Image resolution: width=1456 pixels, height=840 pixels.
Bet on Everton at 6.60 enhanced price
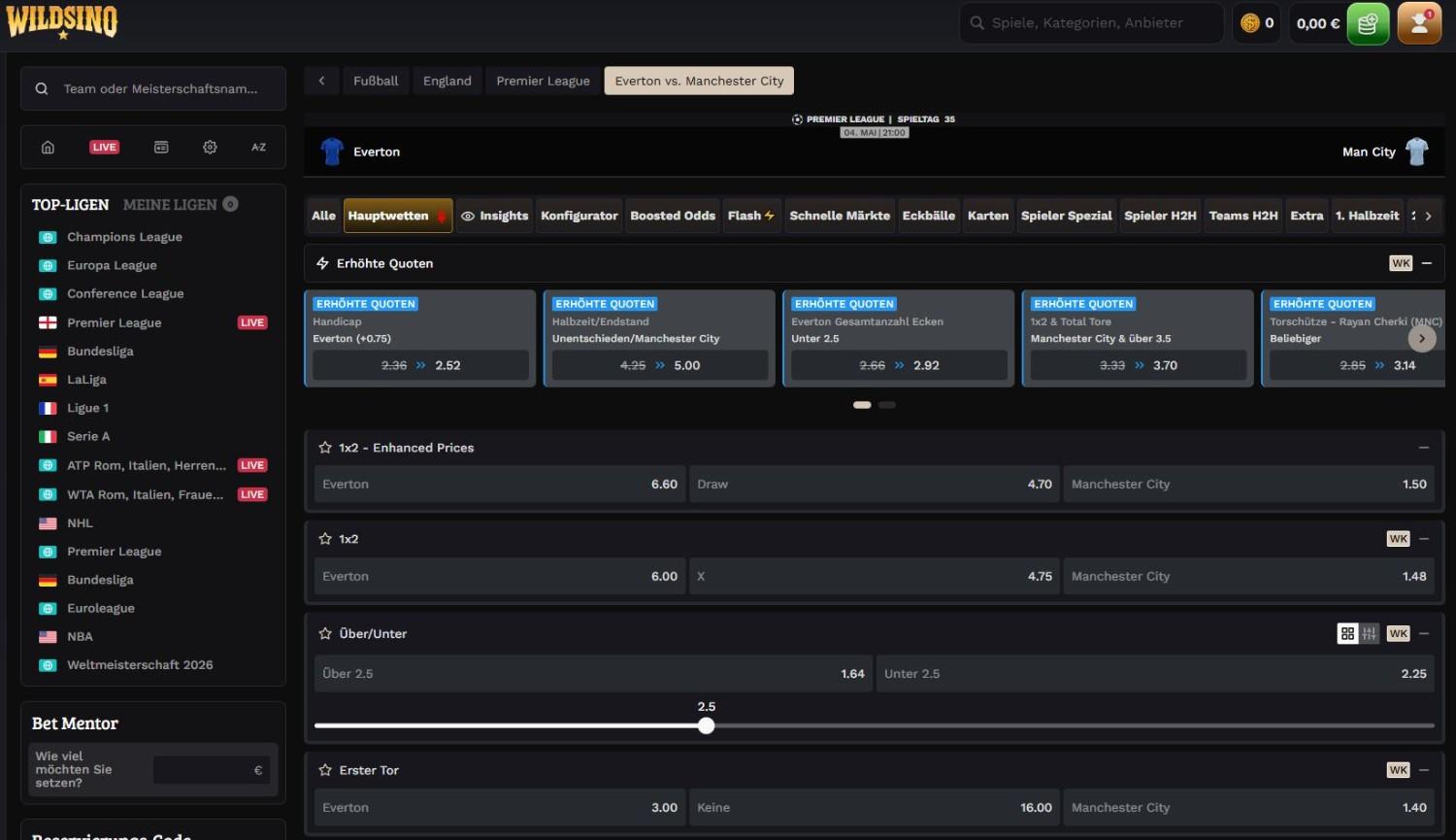click(x=500, y=485)
